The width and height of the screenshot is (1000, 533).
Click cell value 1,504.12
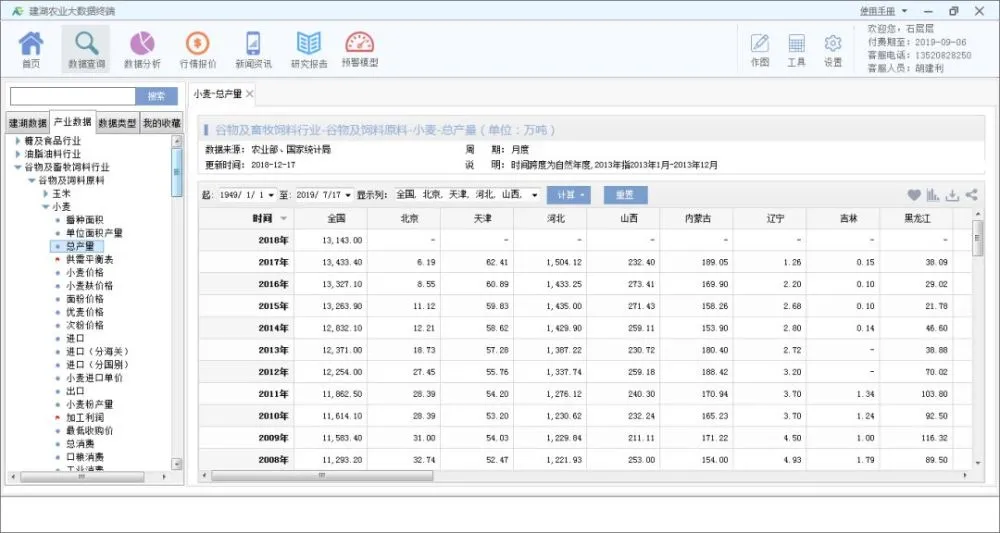pos(564,262)
